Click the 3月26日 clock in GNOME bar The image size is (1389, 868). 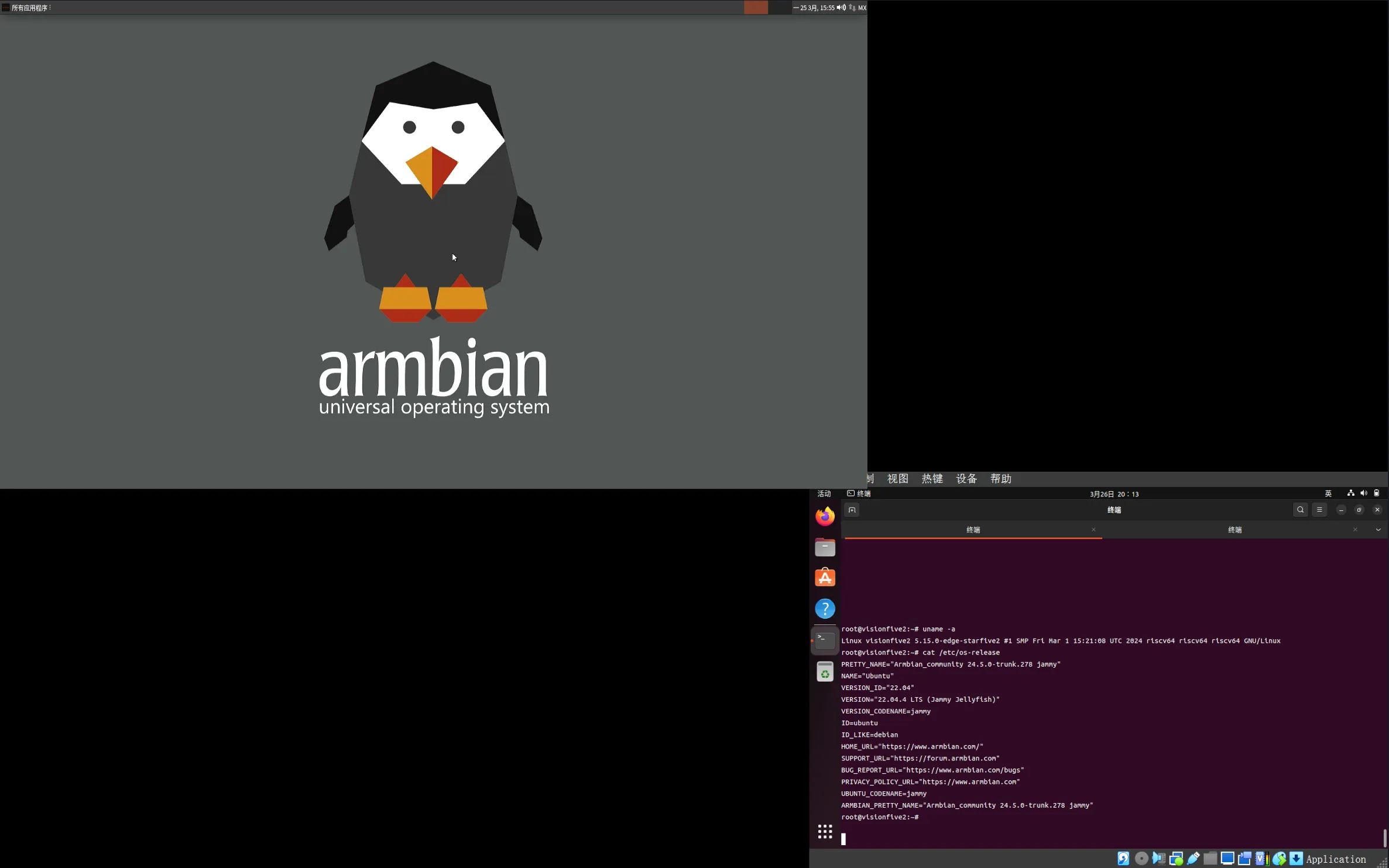pos(1114,494)
